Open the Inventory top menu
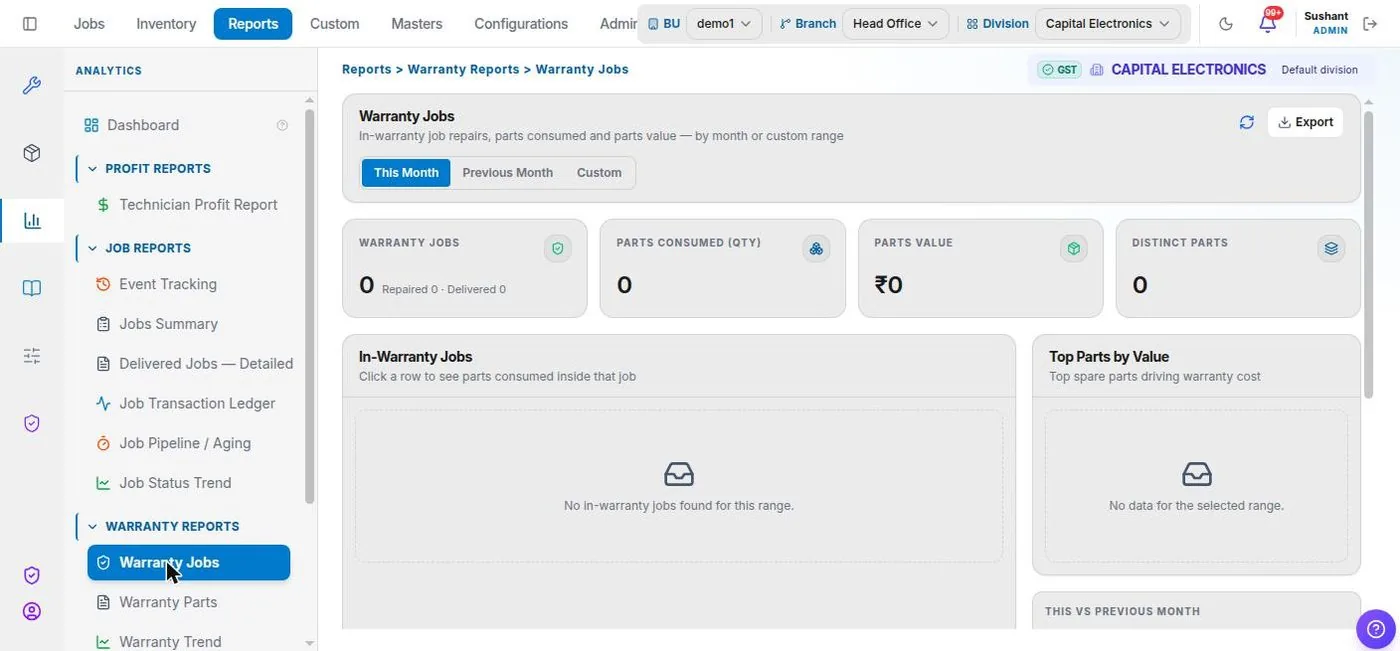1400x651 pixels. (166, 24)
